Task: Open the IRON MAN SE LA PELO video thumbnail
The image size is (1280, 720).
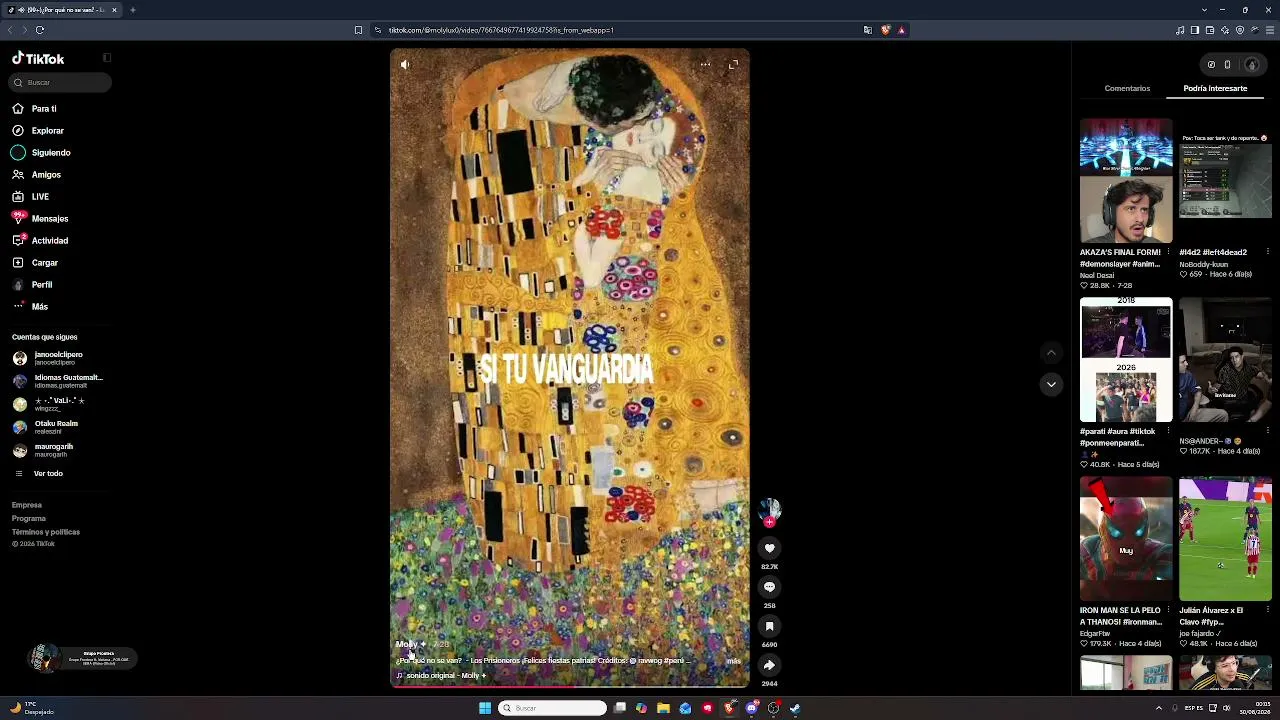Action: 1126,539
